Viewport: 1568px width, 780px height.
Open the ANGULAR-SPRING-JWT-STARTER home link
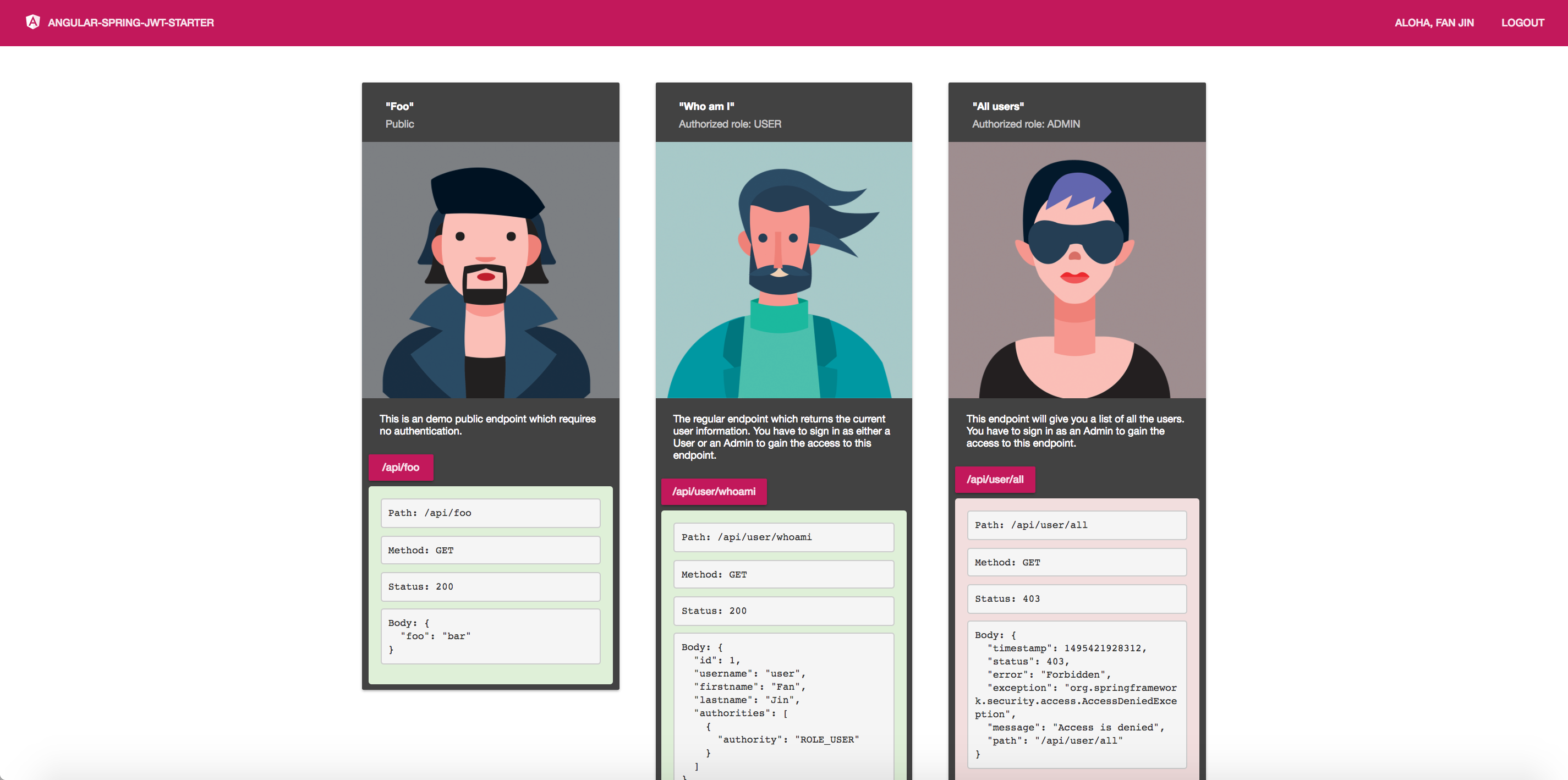pyautogui.click(x=131, y=23)
